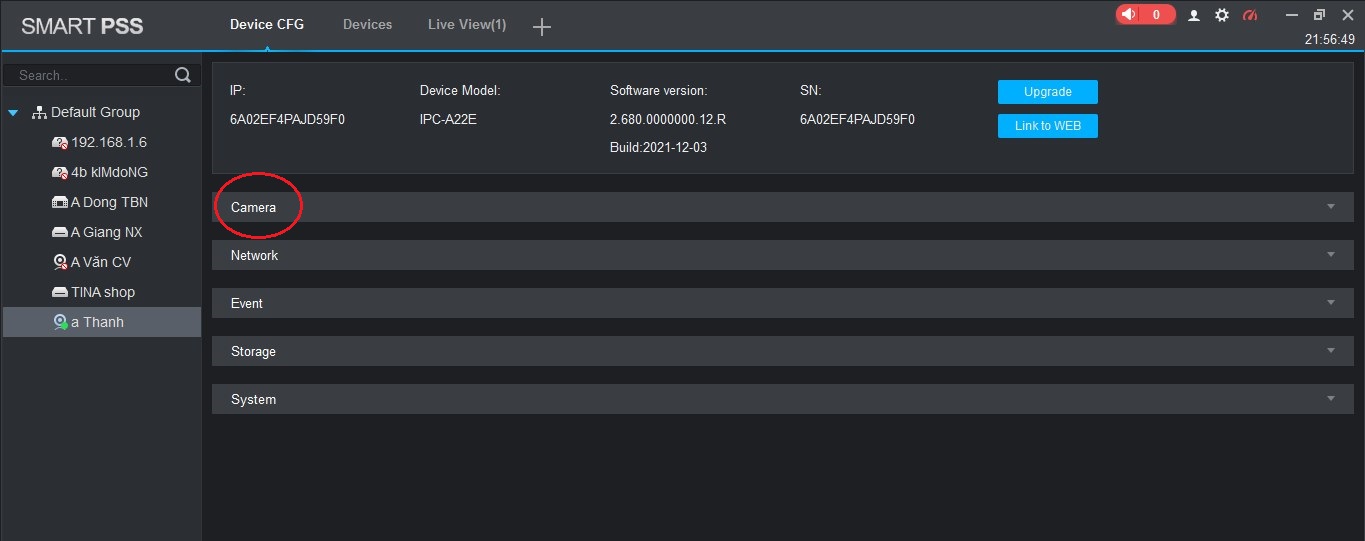Screen dimensions: 1365x541
Task: Switch to the Live View(1) tab
Action: 466,25
